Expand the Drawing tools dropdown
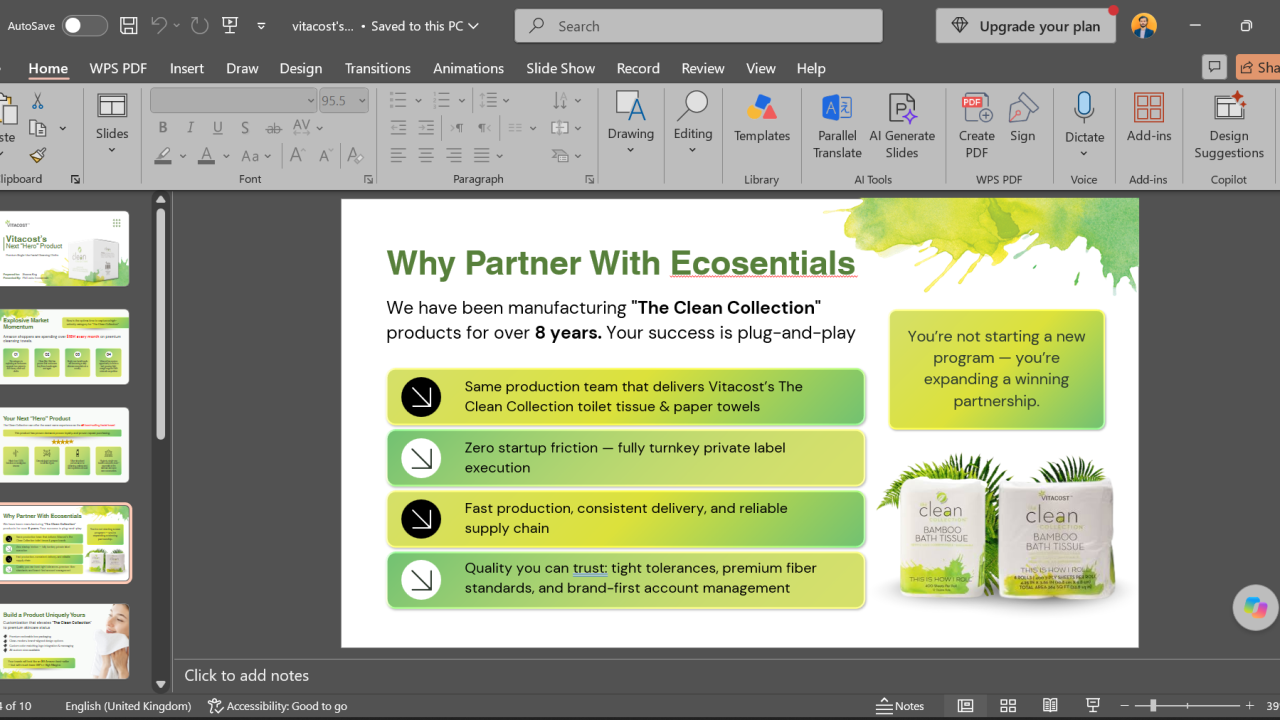1280x720 pixels. tap(630, 151)
